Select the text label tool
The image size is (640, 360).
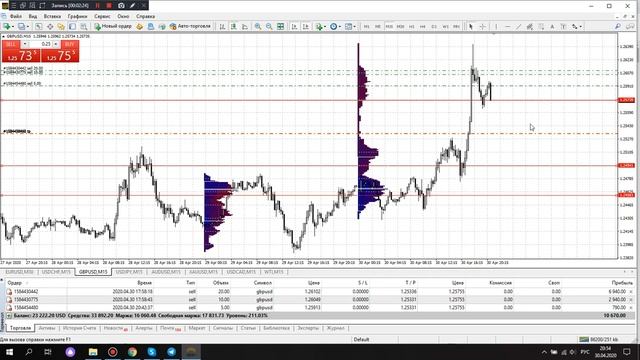[563, 26]
